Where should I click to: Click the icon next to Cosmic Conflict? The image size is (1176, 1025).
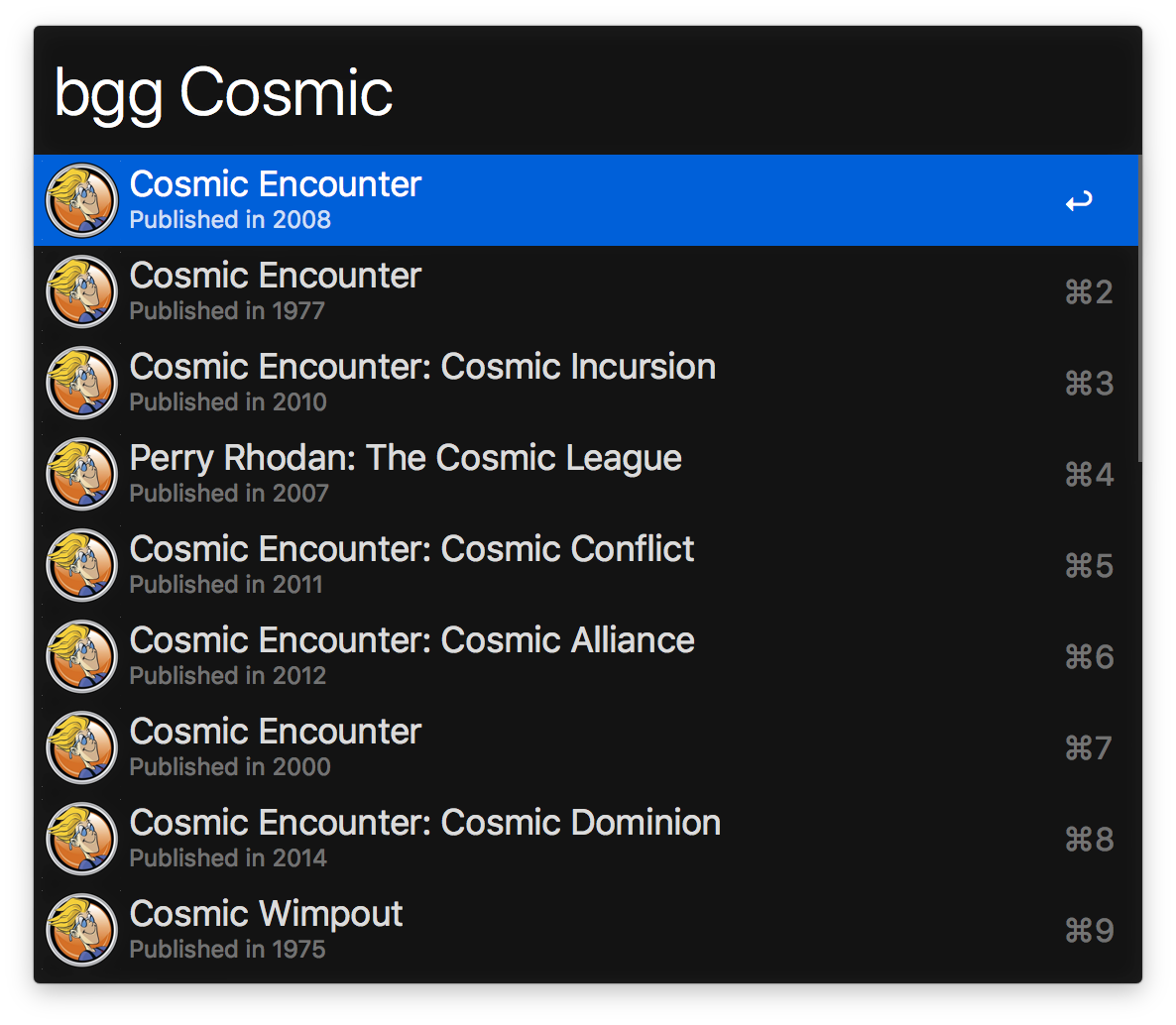coord(81,565)
